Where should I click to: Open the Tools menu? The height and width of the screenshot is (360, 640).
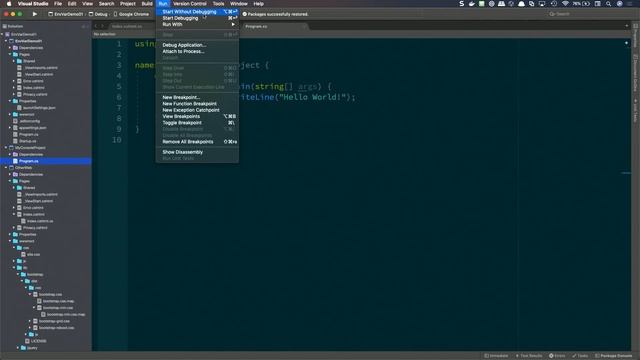218,4
